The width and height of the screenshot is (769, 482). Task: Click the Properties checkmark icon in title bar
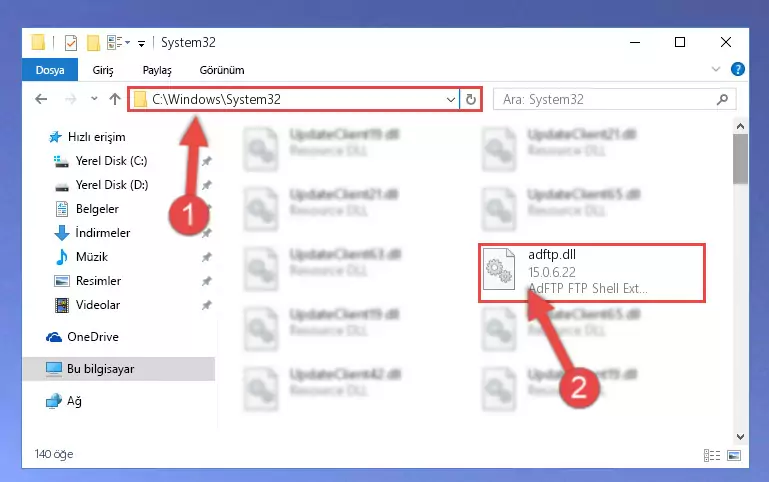pos(71,43)
